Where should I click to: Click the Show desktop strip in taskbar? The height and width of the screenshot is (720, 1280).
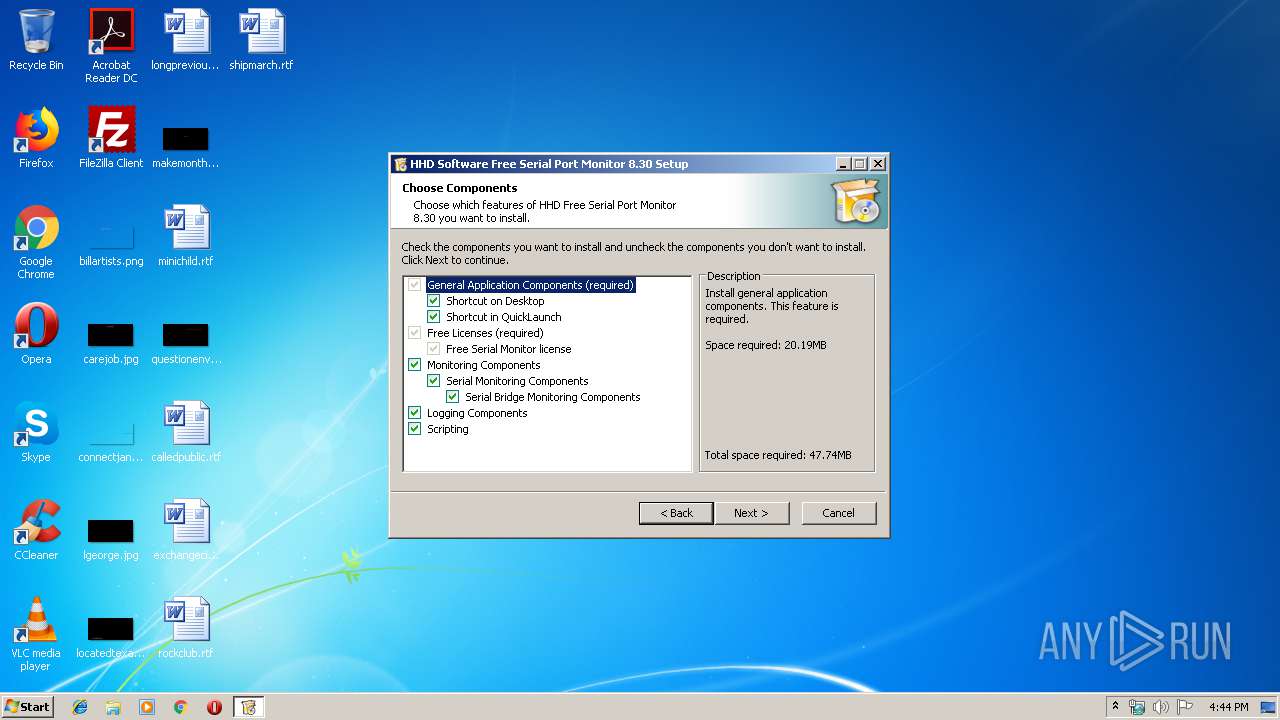(1269, 707)
